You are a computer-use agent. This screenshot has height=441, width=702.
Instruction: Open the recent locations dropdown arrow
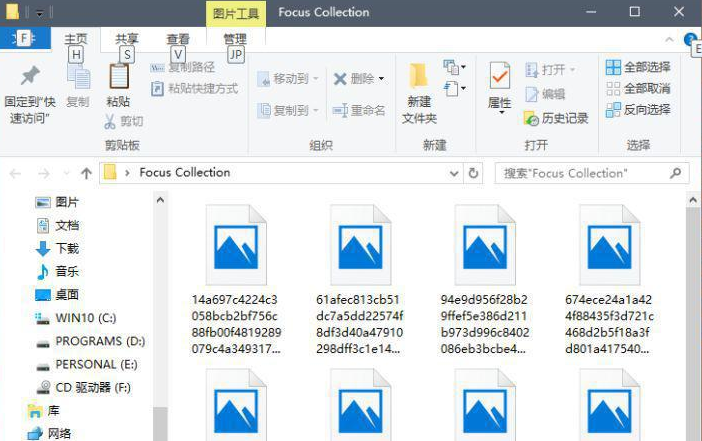(67, 173)
